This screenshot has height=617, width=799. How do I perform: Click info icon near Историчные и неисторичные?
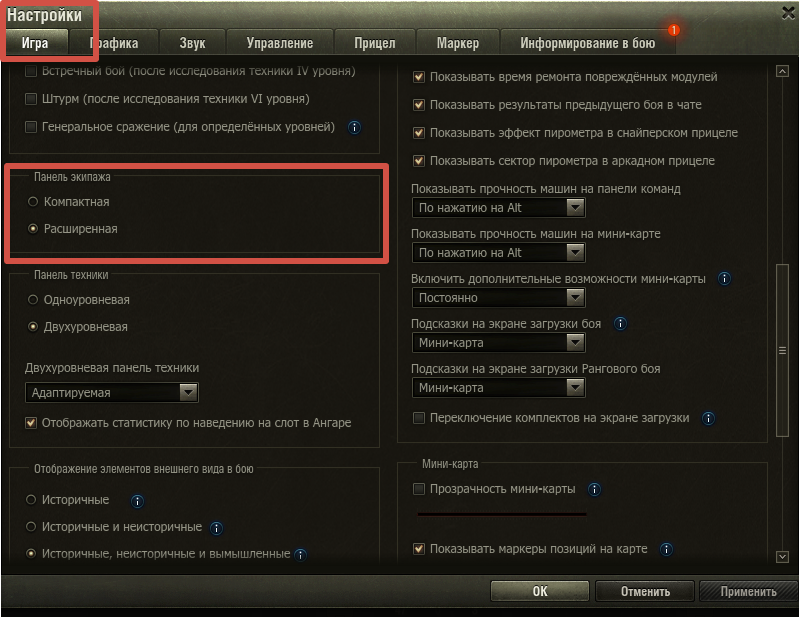pyautogui.click(x=216, y=528)
